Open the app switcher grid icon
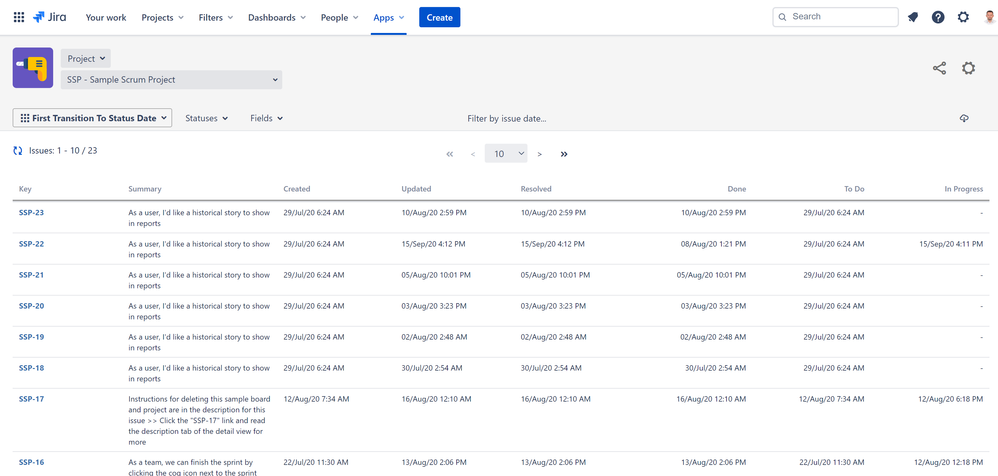 pos(19,18)
